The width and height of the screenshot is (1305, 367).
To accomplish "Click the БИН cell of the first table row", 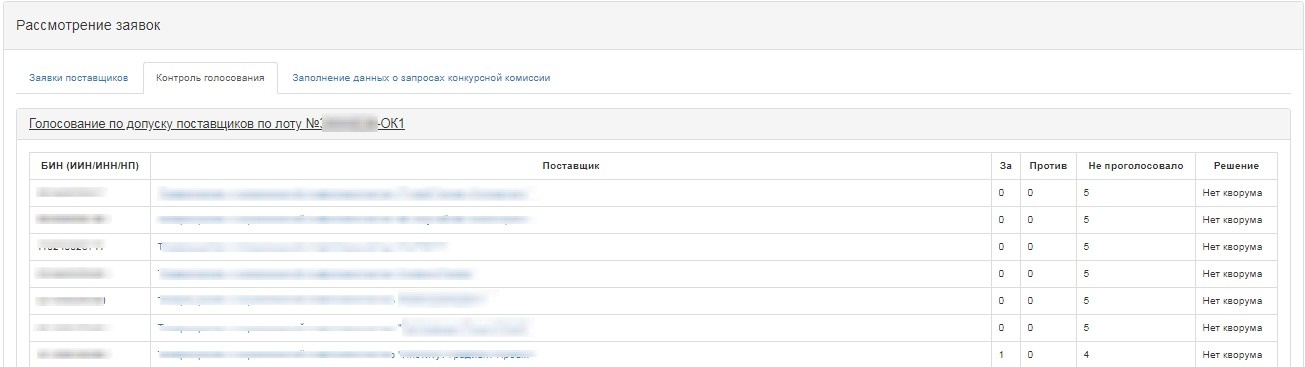I will click(72, 192).
